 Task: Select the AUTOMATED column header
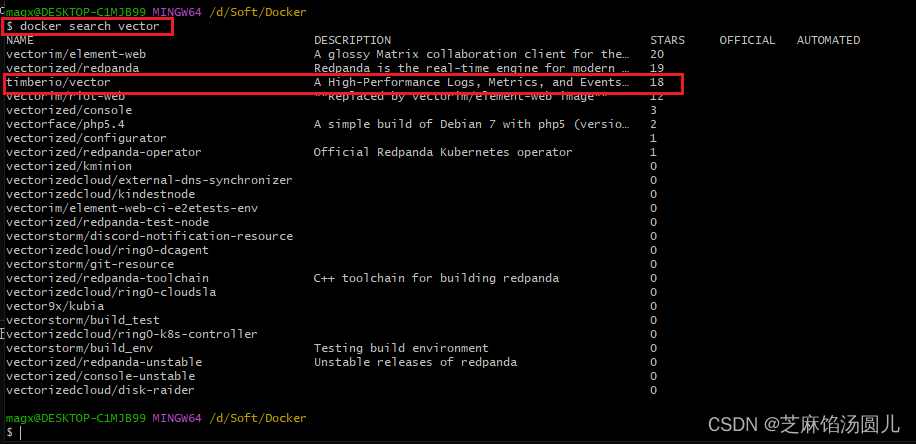[x=828, y=40]
